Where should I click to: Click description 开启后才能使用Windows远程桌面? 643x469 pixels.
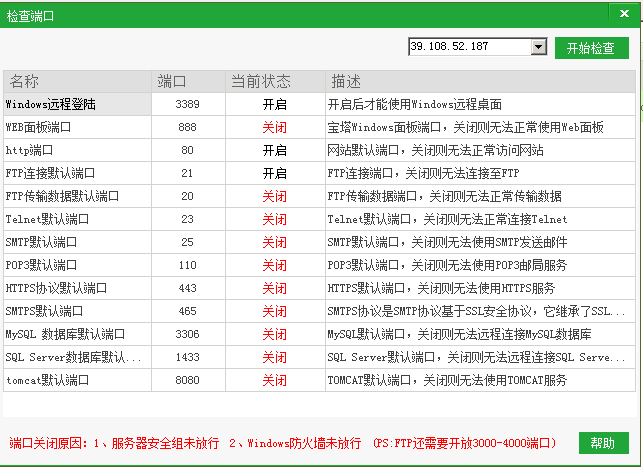(x=415, y=104)
